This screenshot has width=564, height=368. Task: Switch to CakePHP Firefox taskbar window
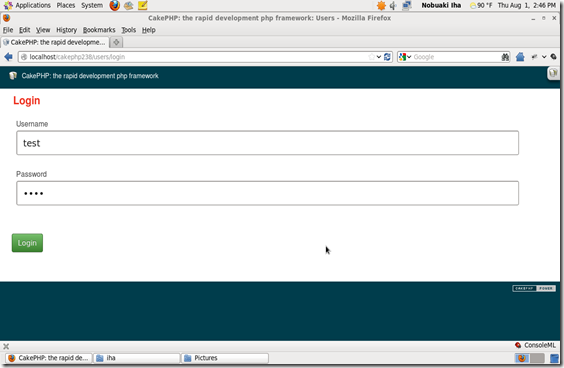[x=49, y=358]
